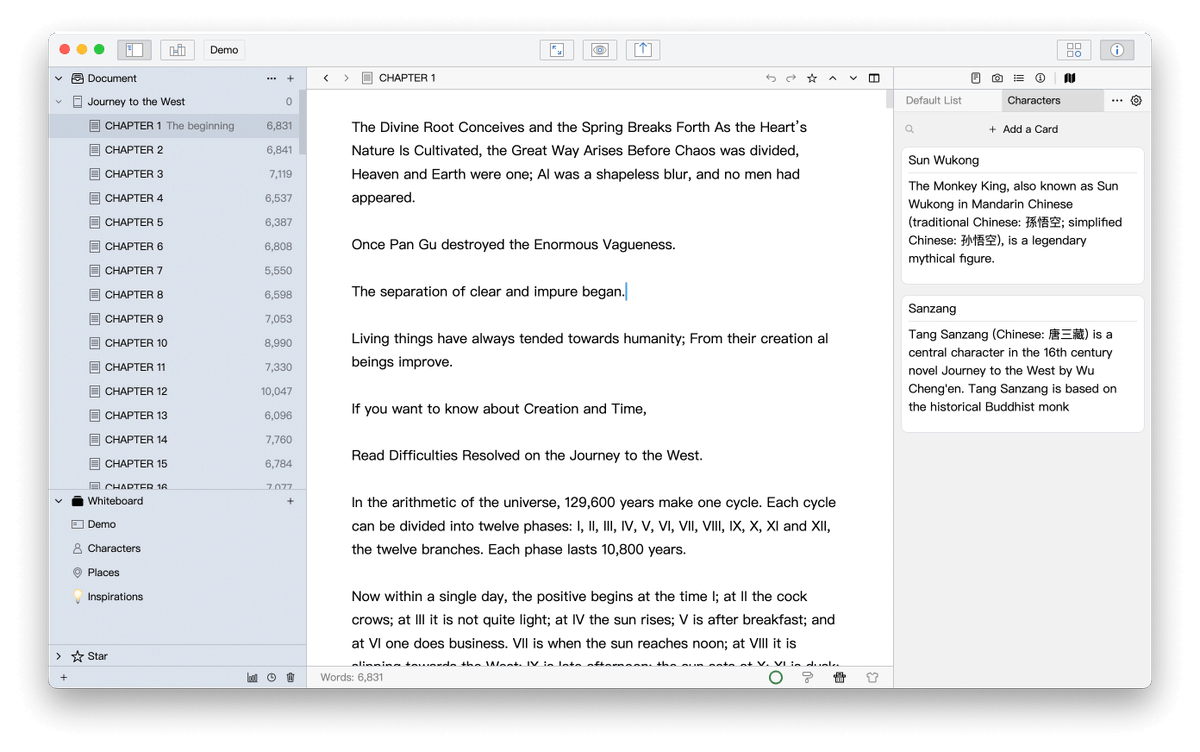This screenshot has height=752, width=1200.
Task: Toggle split editor view icon
Action: point(874,78)
